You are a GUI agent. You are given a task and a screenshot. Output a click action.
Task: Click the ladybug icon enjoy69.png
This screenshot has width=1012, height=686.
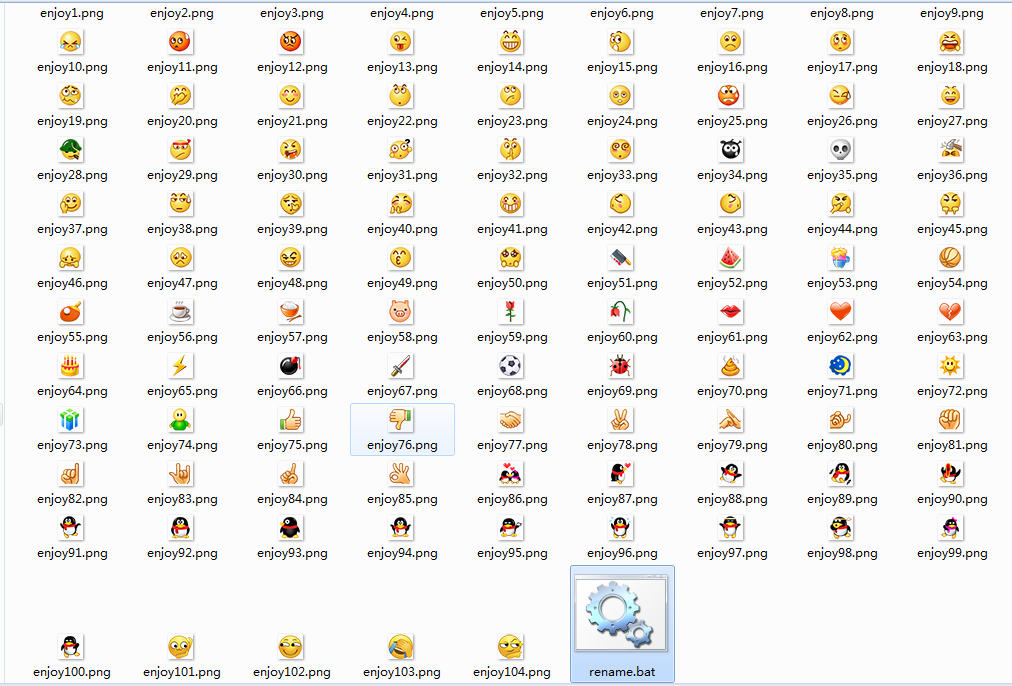click(620, 366)
